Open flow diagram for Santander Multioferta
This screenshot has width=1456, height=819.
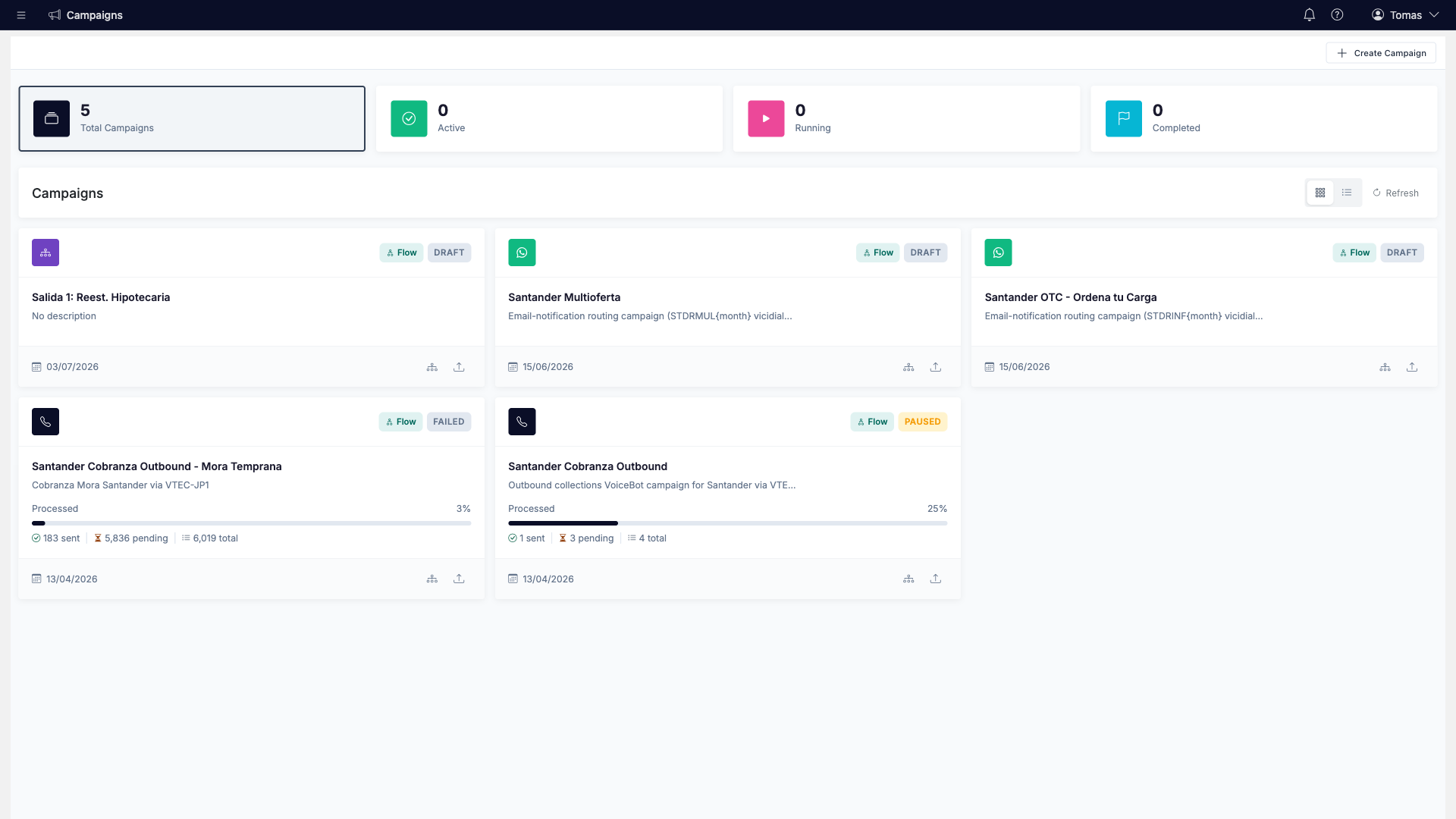(x=908, y=367)
